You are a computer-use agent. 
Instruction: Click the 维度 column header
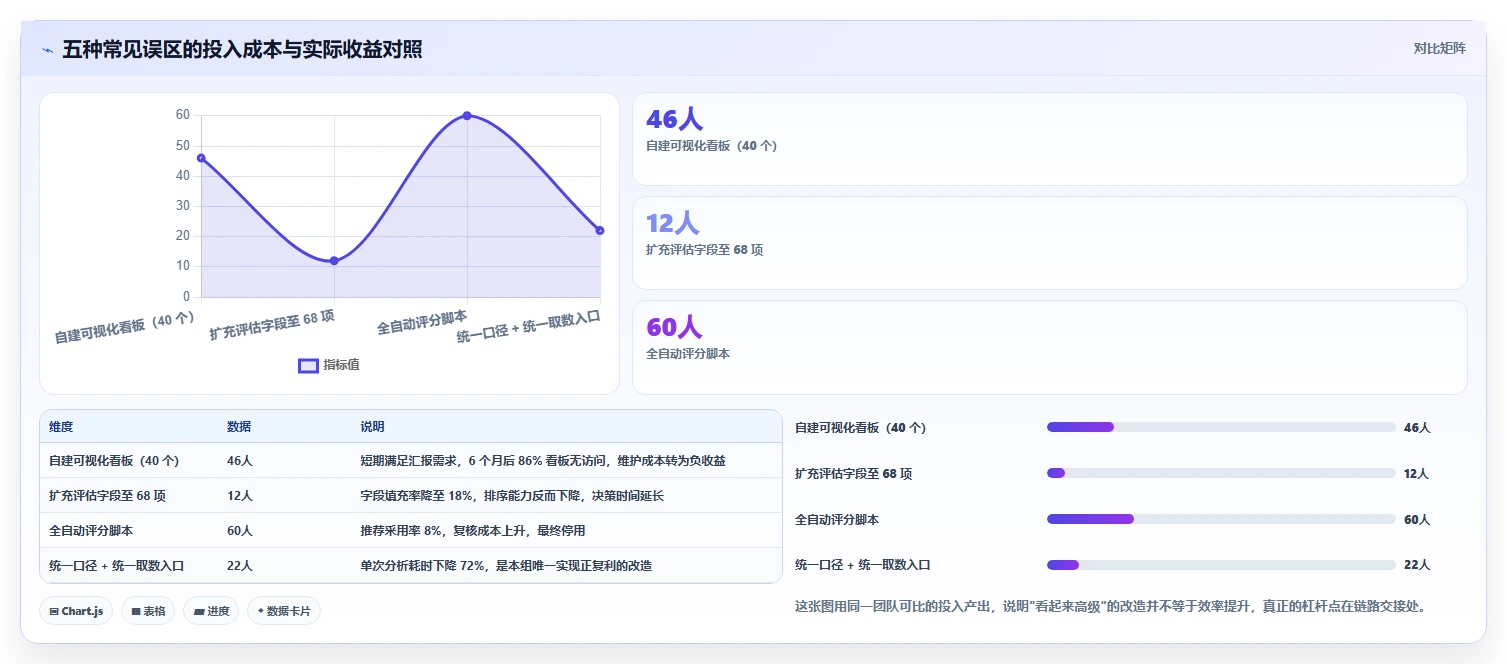pyautogui.click(x=61, y=427)
